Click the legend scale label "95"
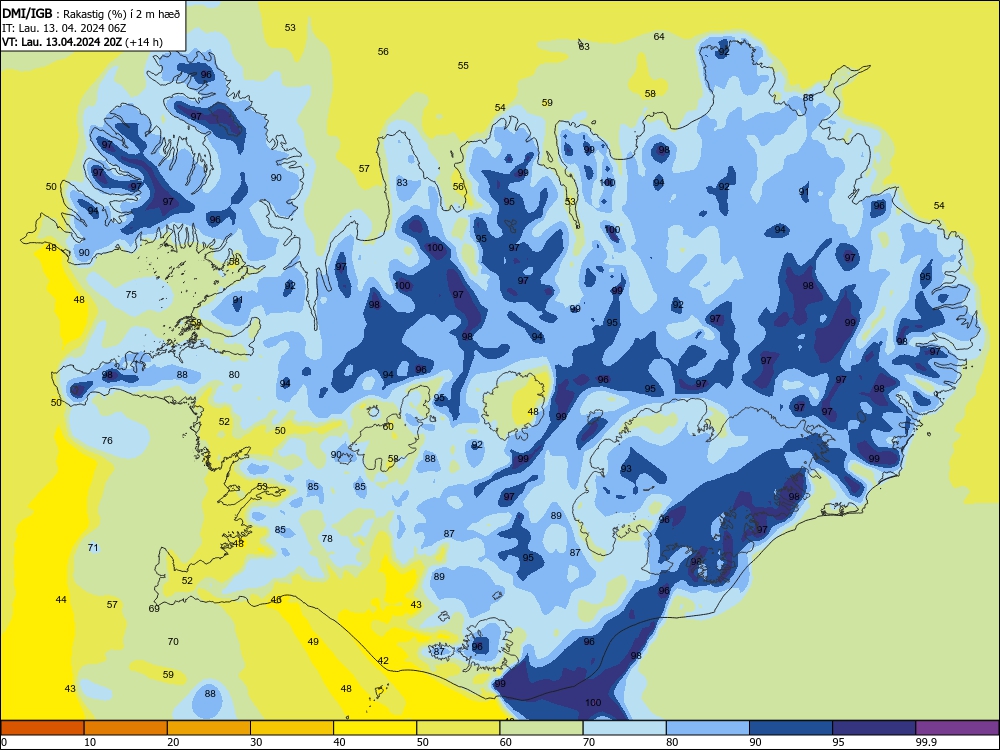Image resolution: width=1000 pixels, height=750 pixels. pos(839,742)
